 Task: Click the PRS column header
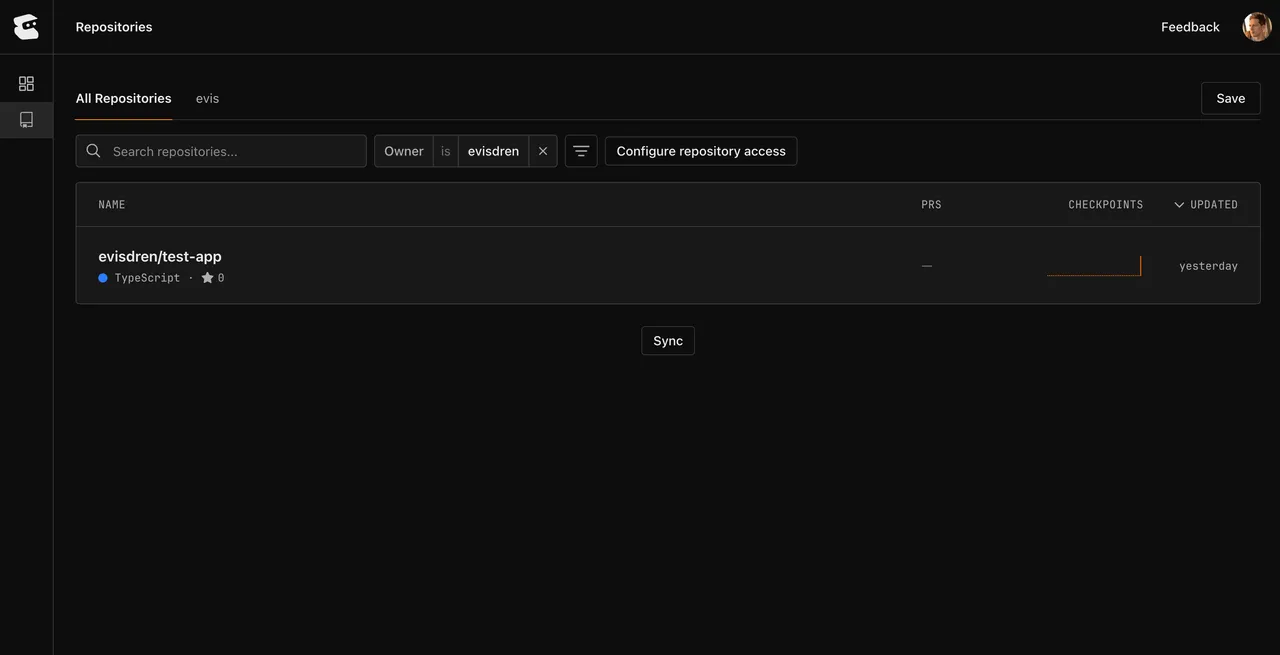[931, 205]
